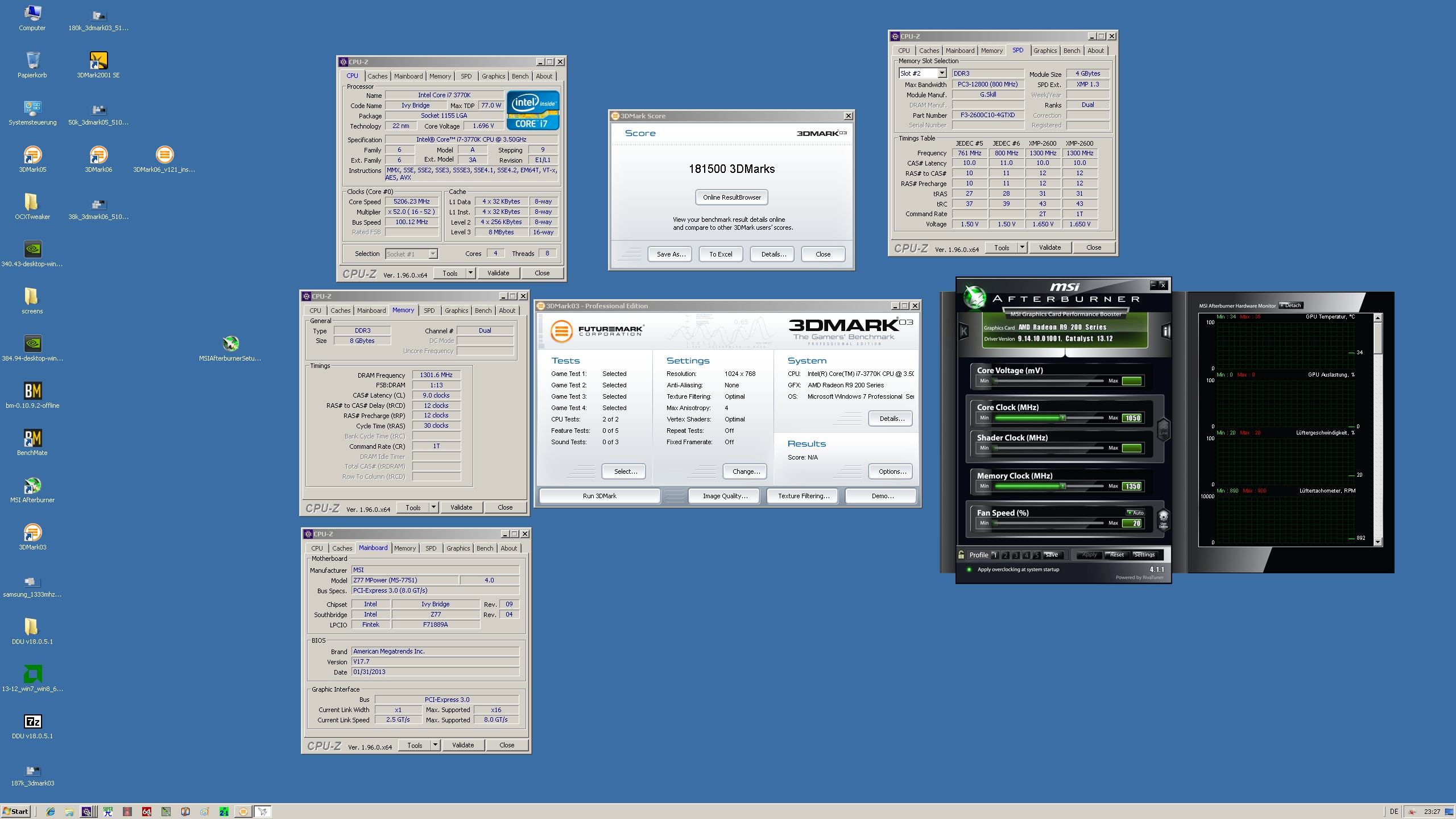Click Memory Clock value field 1350
This screenshot has width=1456, height=819.
(x=1132, y=486)
